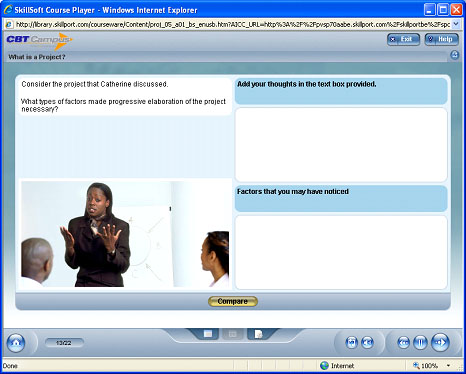Expand the address bar dropdown arrow
Viewport: 466px width, 374px height.
point(456,24)
